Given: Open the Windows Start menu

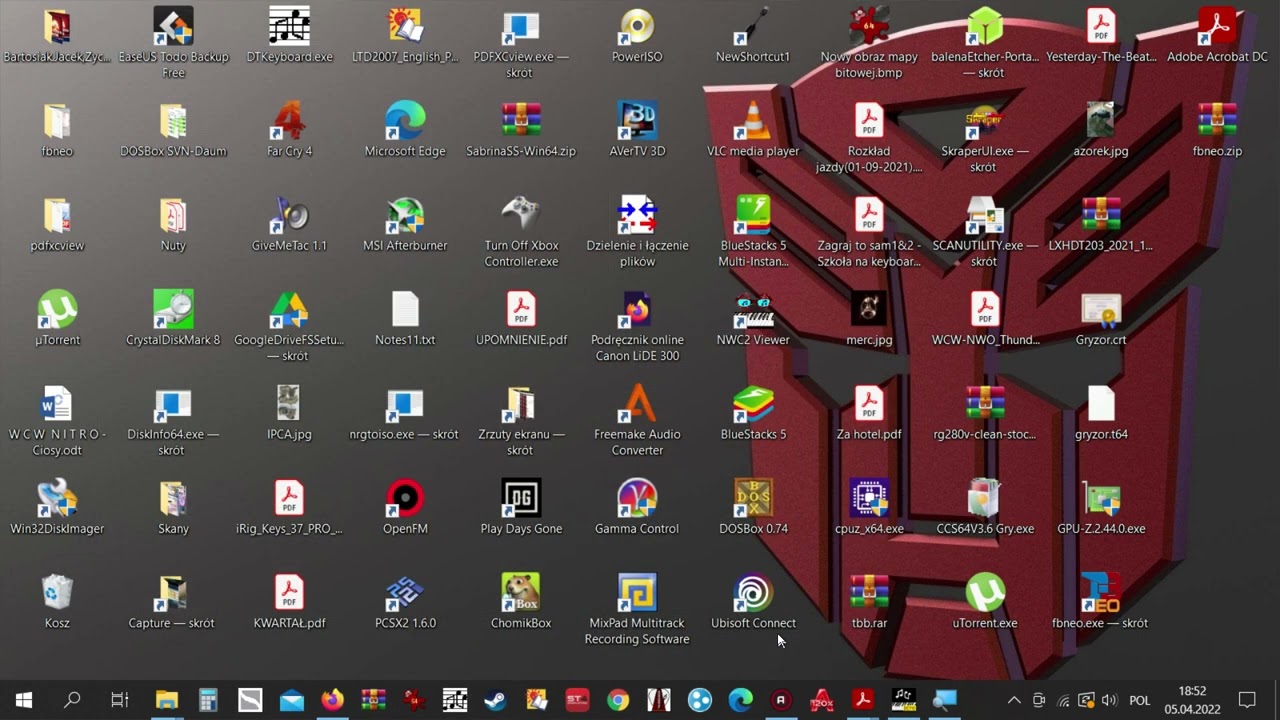Looking at the screenshot, I should (x=24, y=700).
